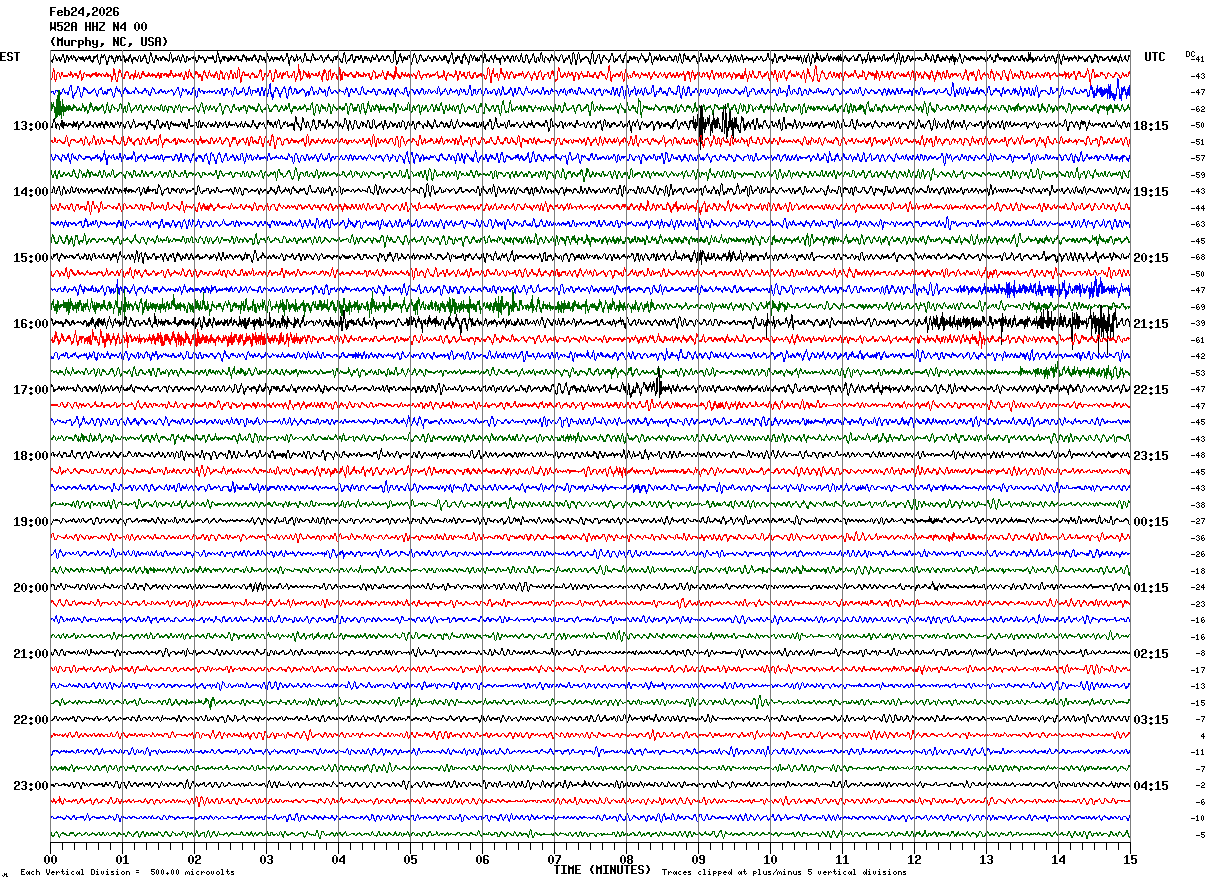This screenshot has height=886, width=1210.
Task: Click the black seismic burst on 13:00 trace
Action: click(718, 124)
